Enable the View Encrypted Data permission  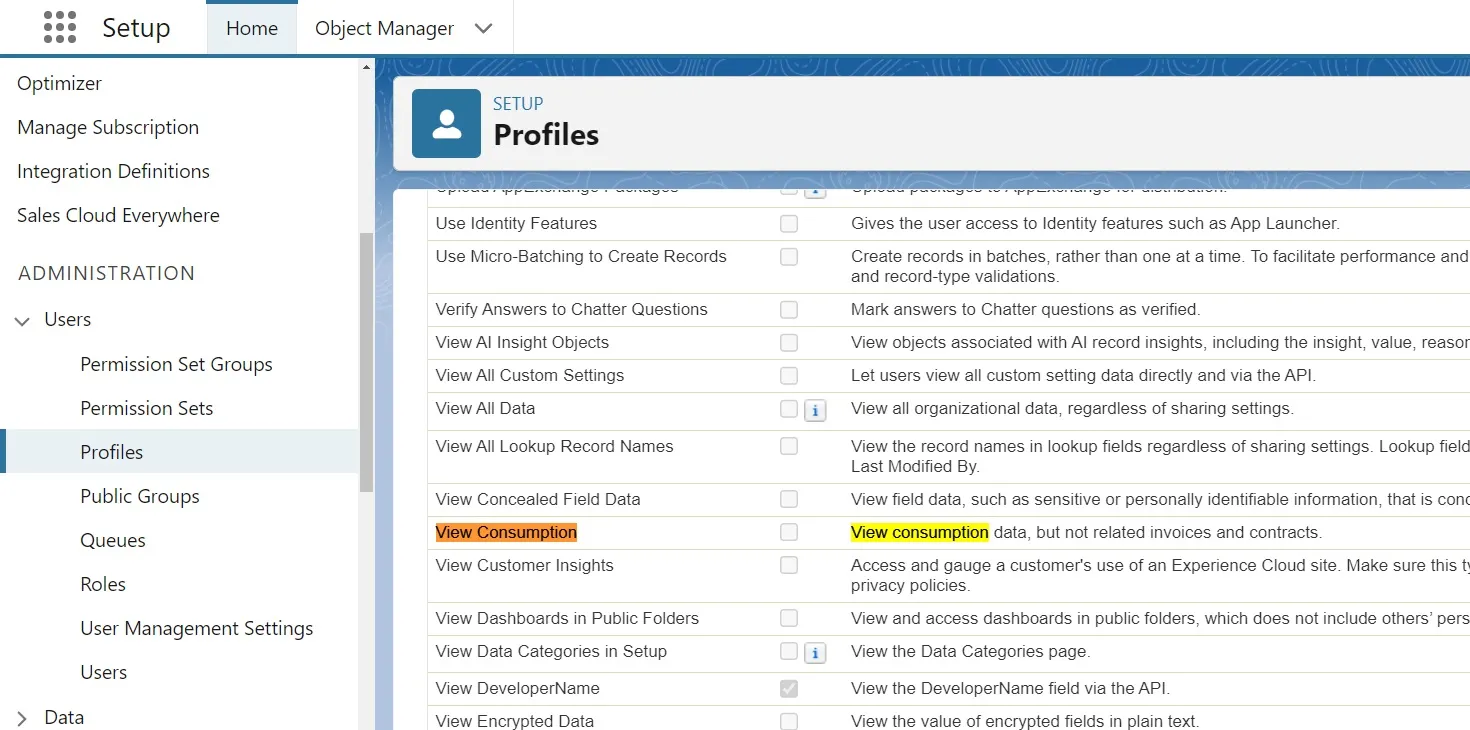[x=788, y=720]
